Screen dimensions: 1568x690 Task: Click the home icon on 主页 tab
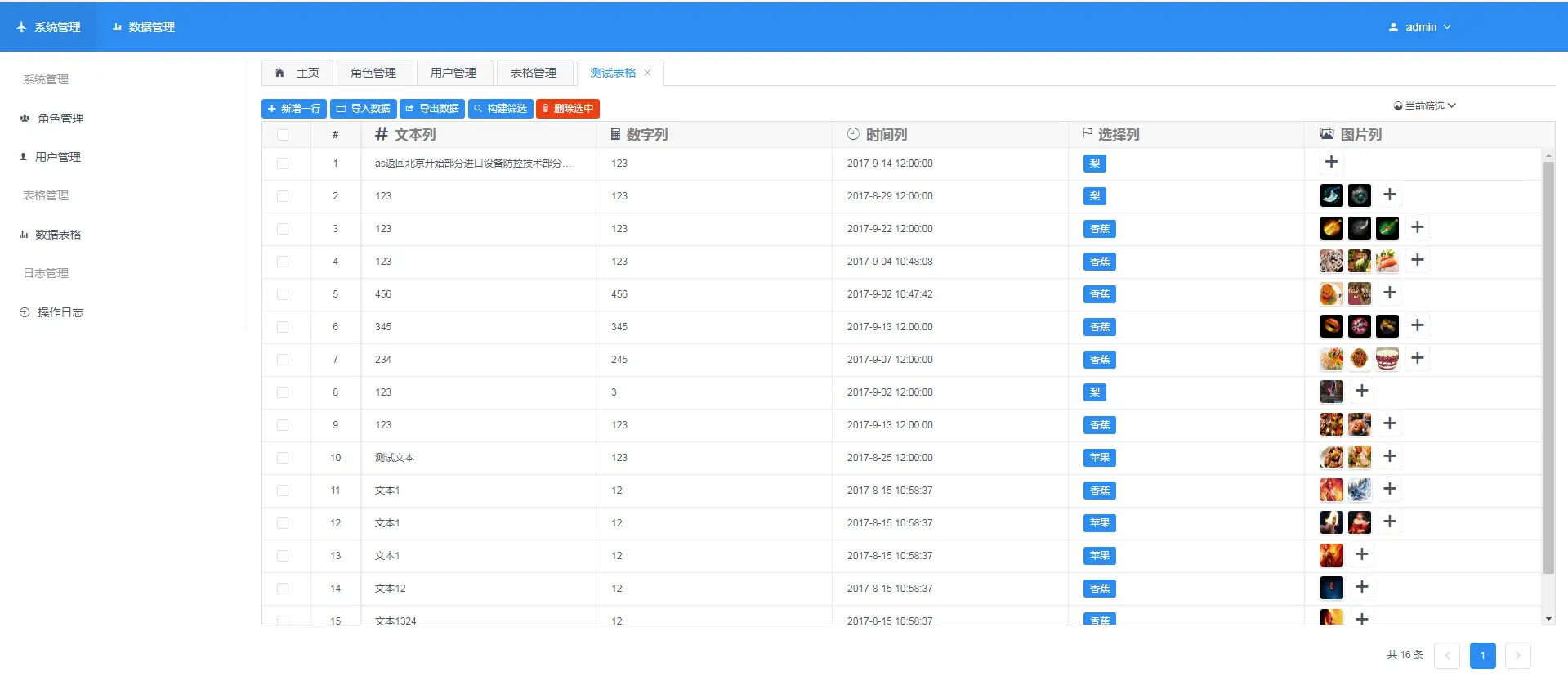coord(279,73)
